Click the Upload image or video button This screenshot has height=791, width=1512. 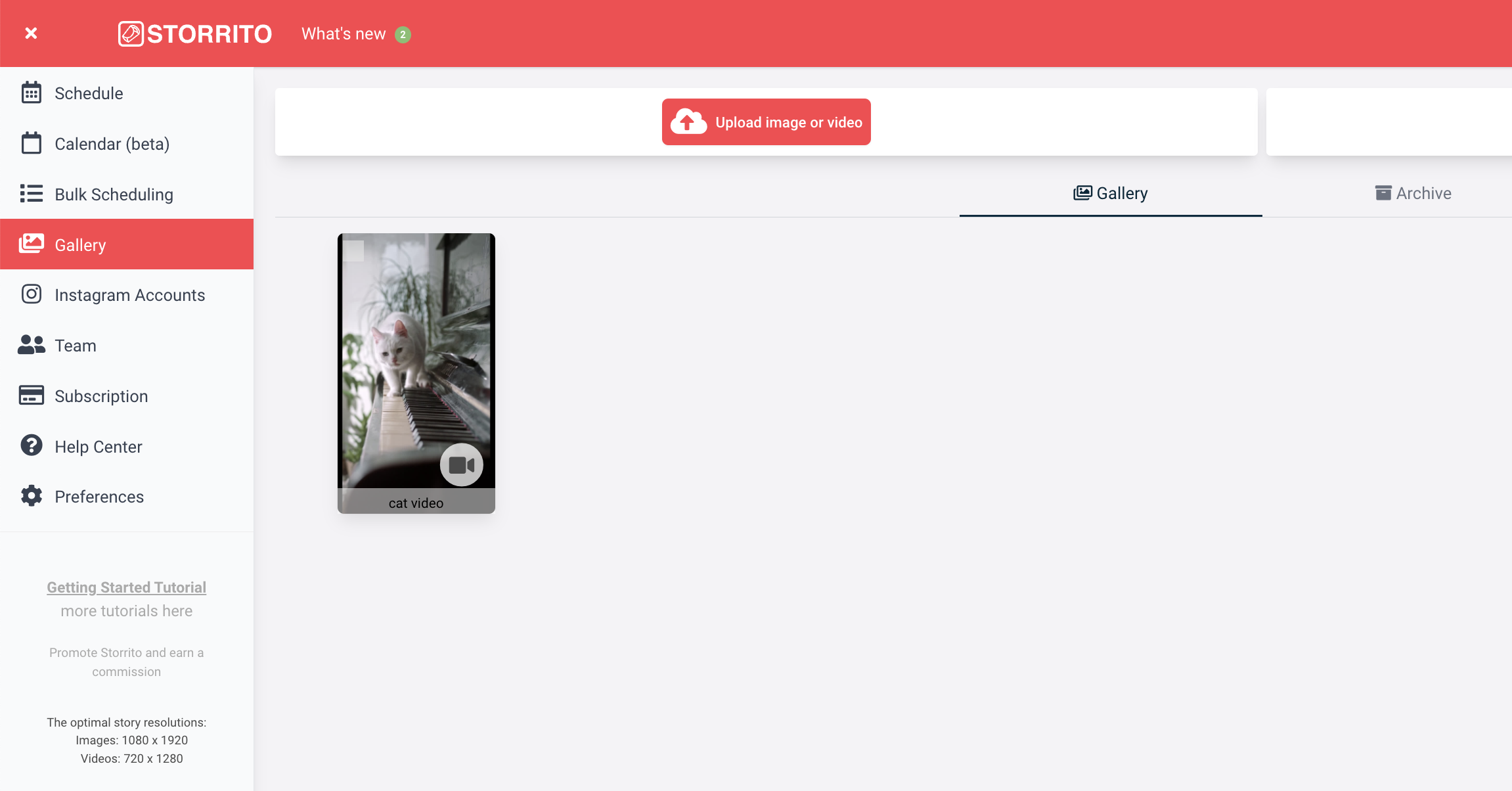766,122
